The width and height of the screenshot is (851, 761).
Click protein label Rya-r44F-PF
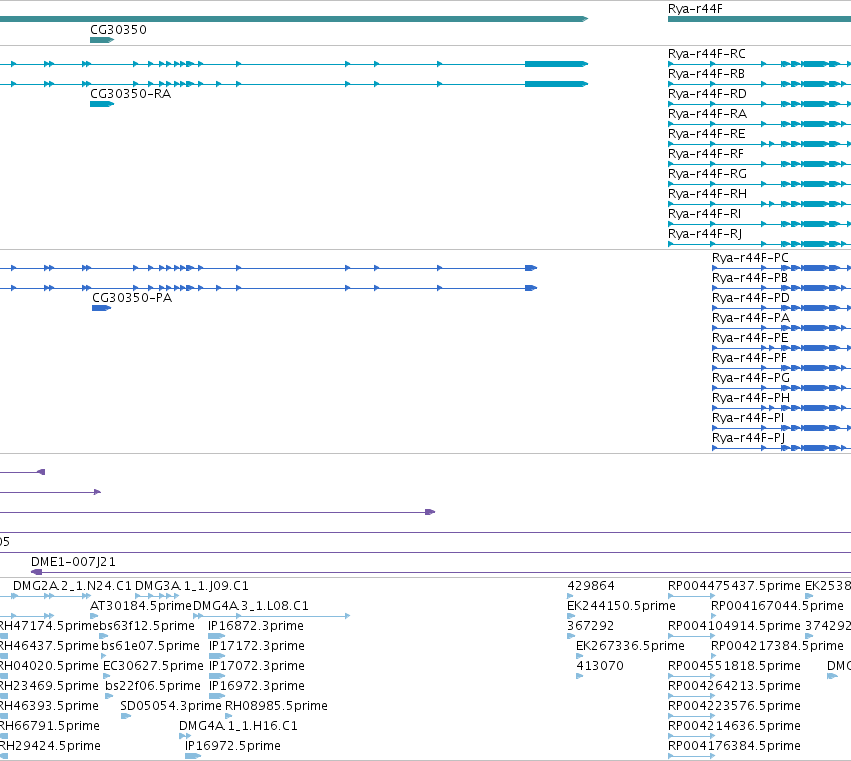[749, 358]
